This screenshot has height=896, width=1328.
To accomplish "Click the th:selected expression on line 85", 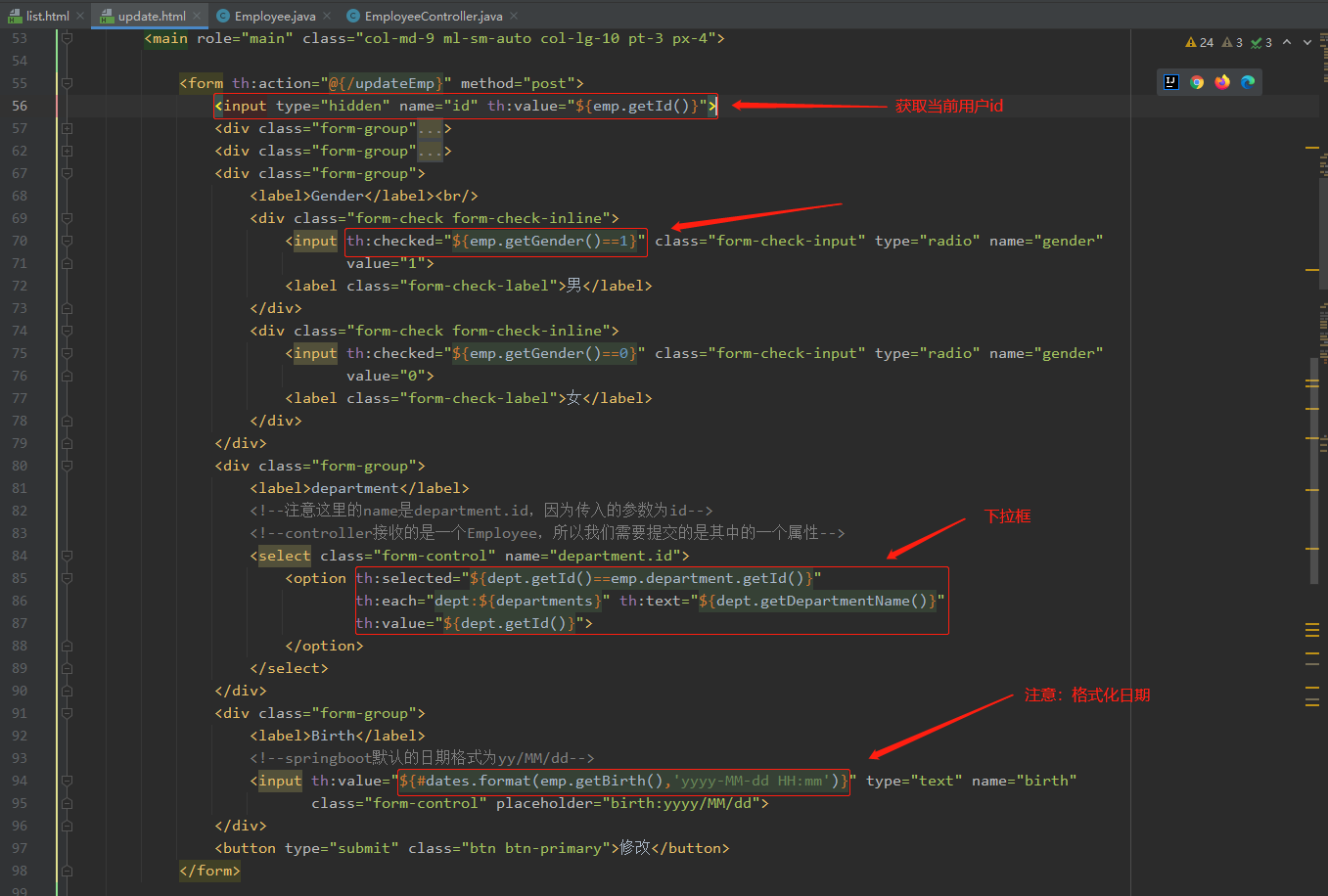I will [588, 578].
